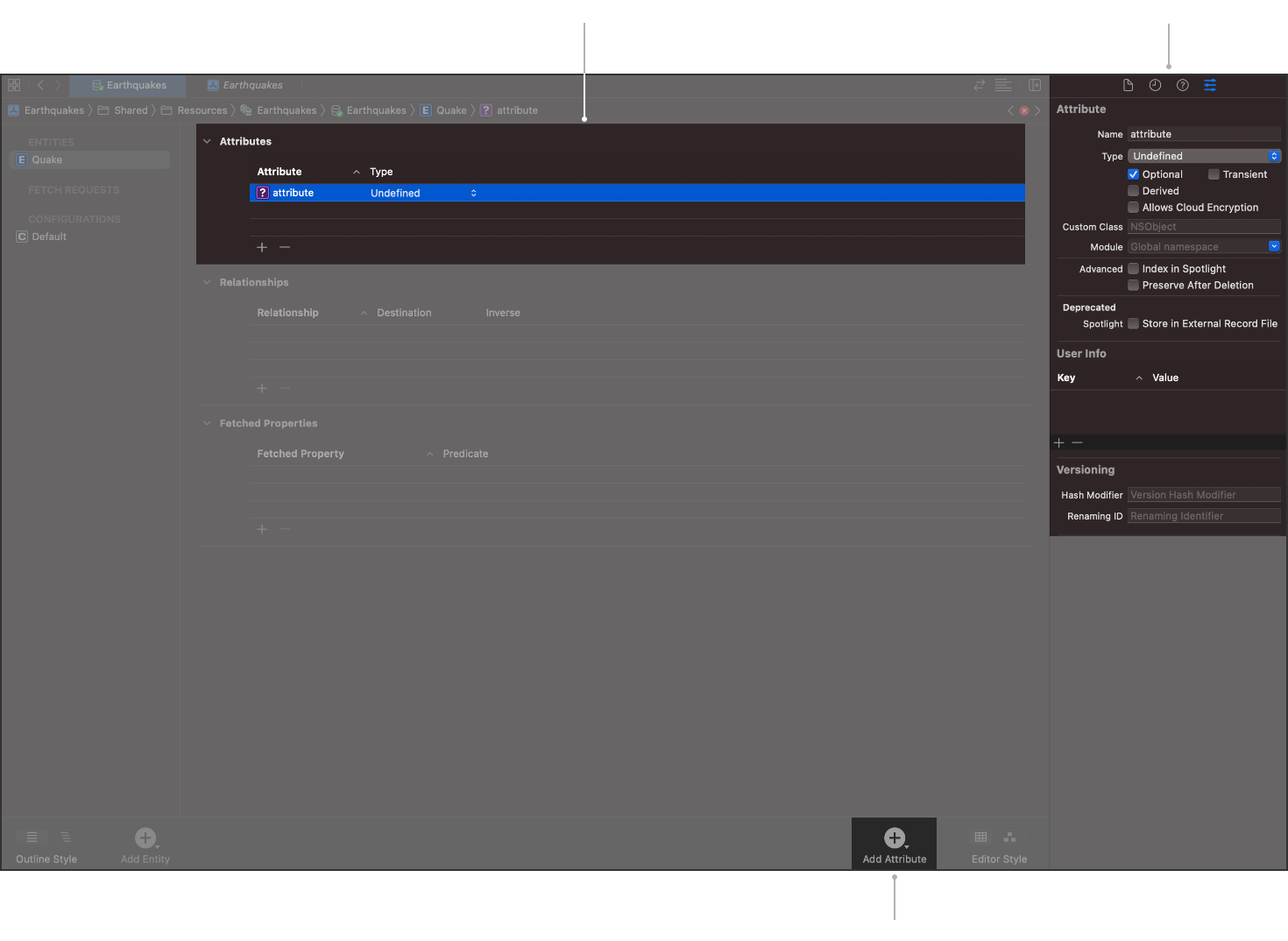The height and width of the screenshot is (941, 1288).
Task: Collapse the Attributes section
Action: pyautogui.click(x=207, y=141)
